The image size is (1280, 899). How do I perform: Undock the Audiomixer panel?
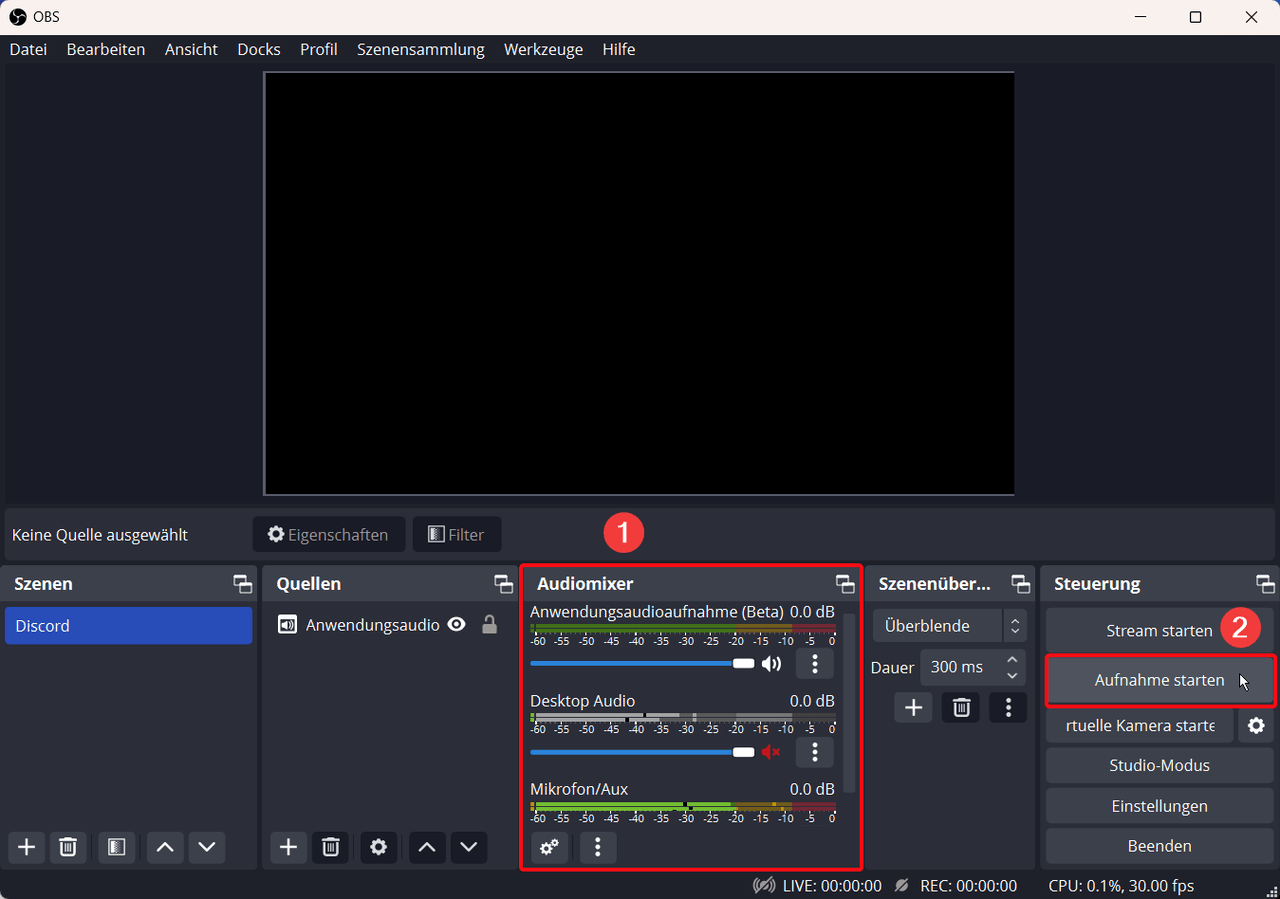(845, 584)
